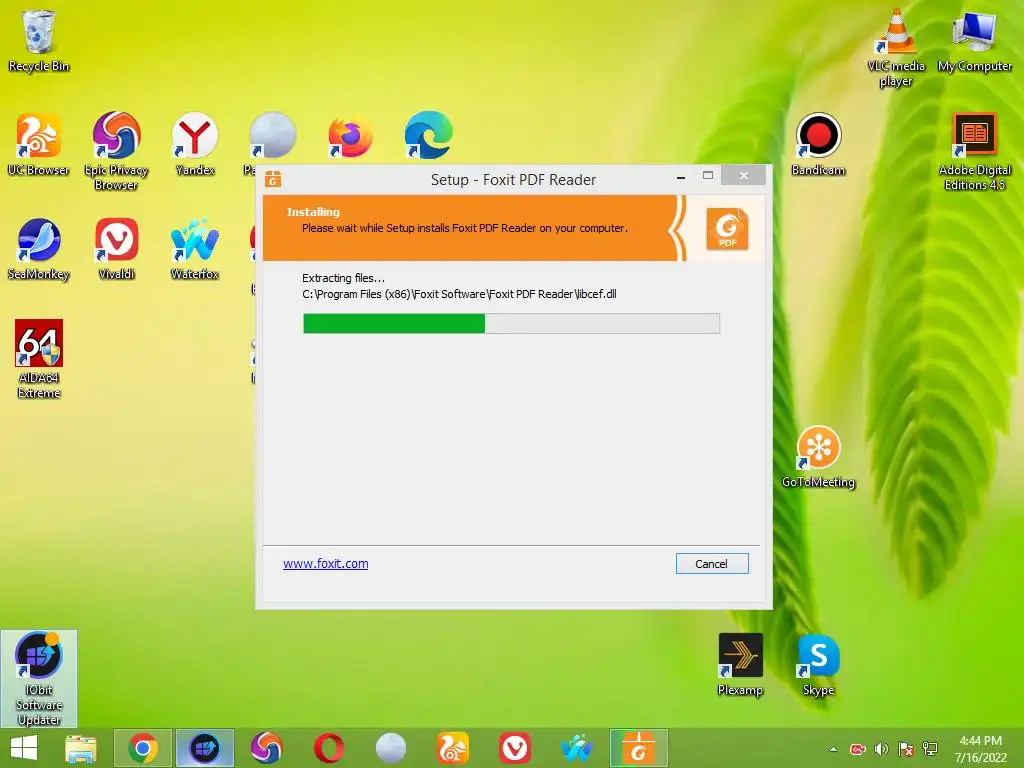
Task: Select the Adobe Digital Editions 4.5 shortcut
Action: [974, 152]
